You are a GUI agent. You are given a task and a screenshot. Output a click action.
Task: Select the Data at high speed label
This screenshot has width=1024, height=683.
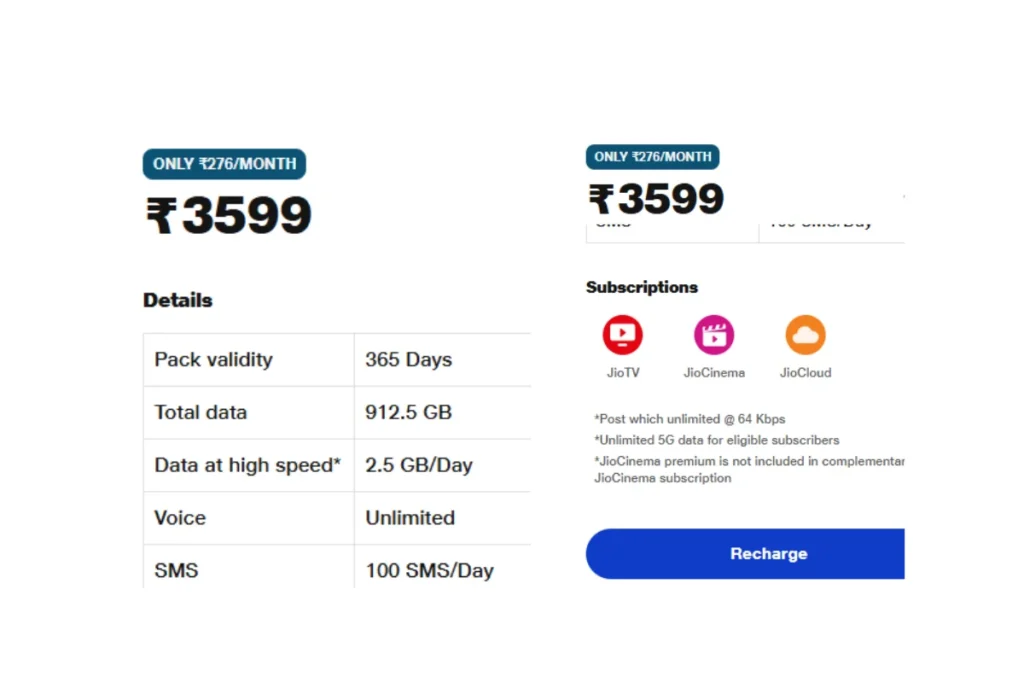click(x=248, y=465)
